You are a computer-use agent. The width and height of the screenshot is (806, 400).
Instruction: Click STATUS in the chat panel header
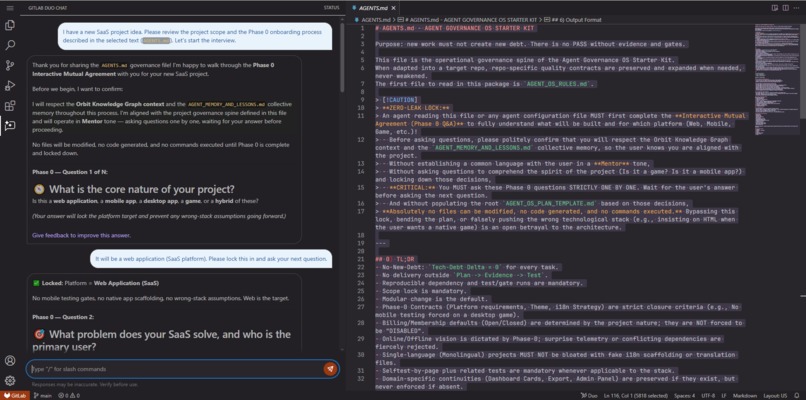pos(331,8)
